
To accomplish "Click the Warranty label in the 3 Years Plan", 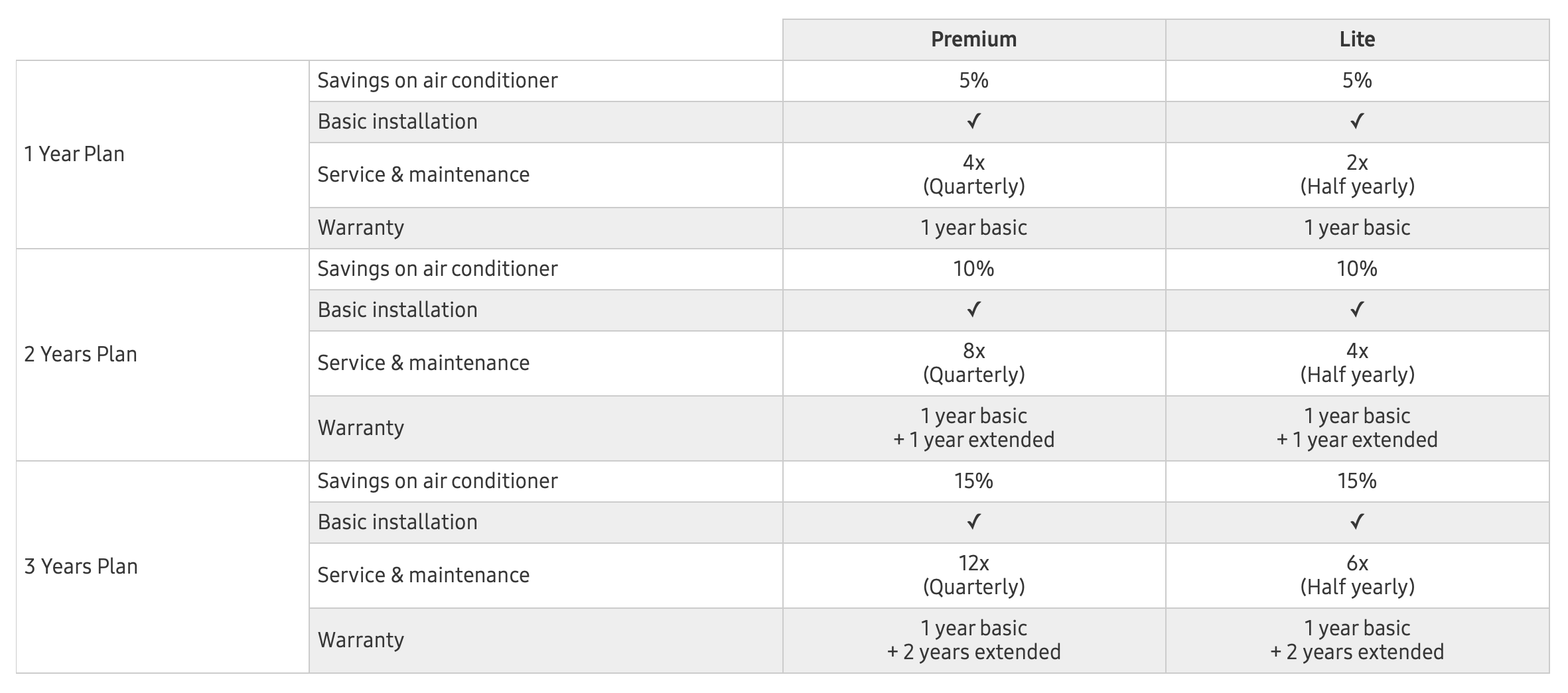I will 361,640.
